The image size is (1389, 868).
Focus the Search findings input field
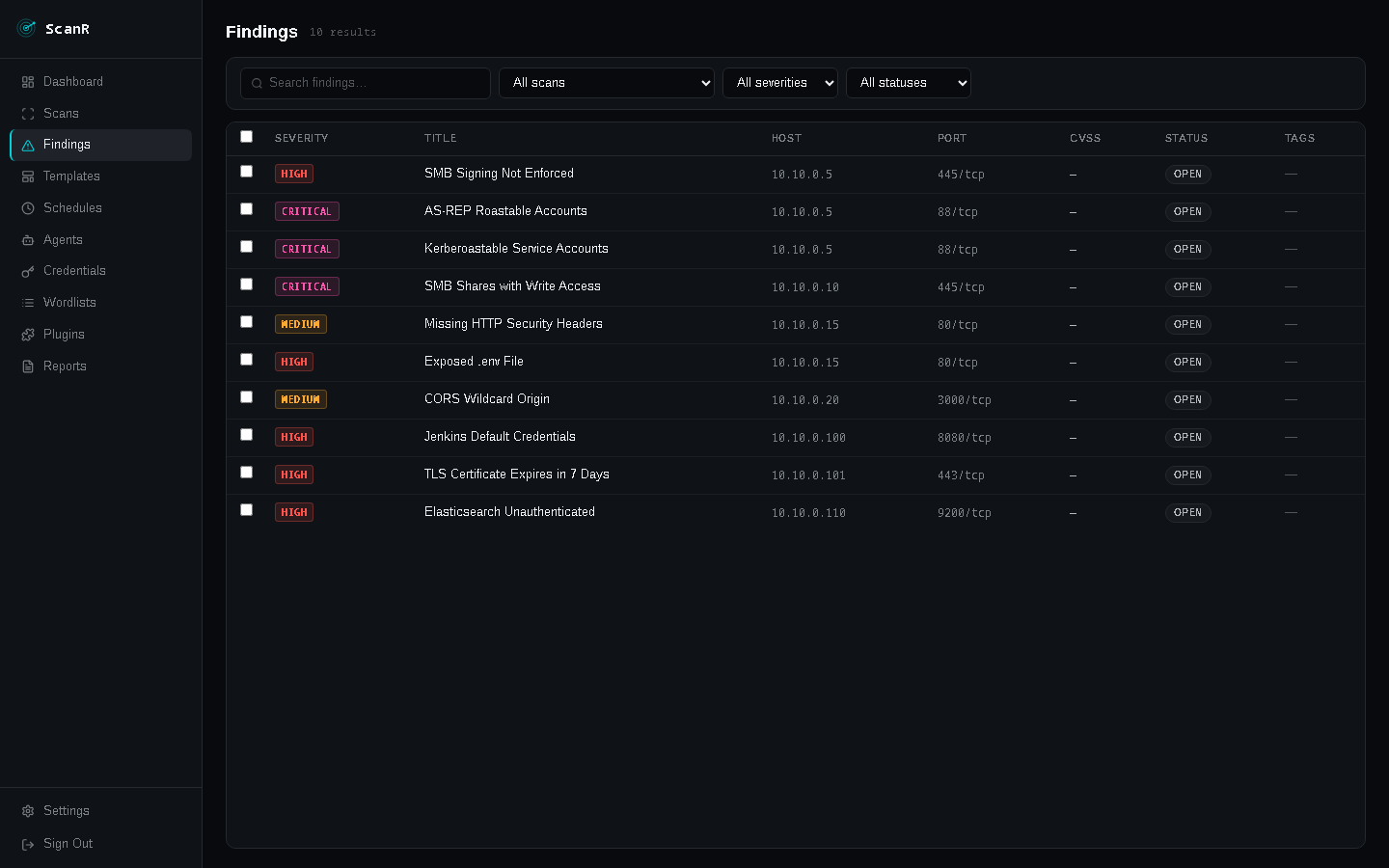tap(366, 83)
